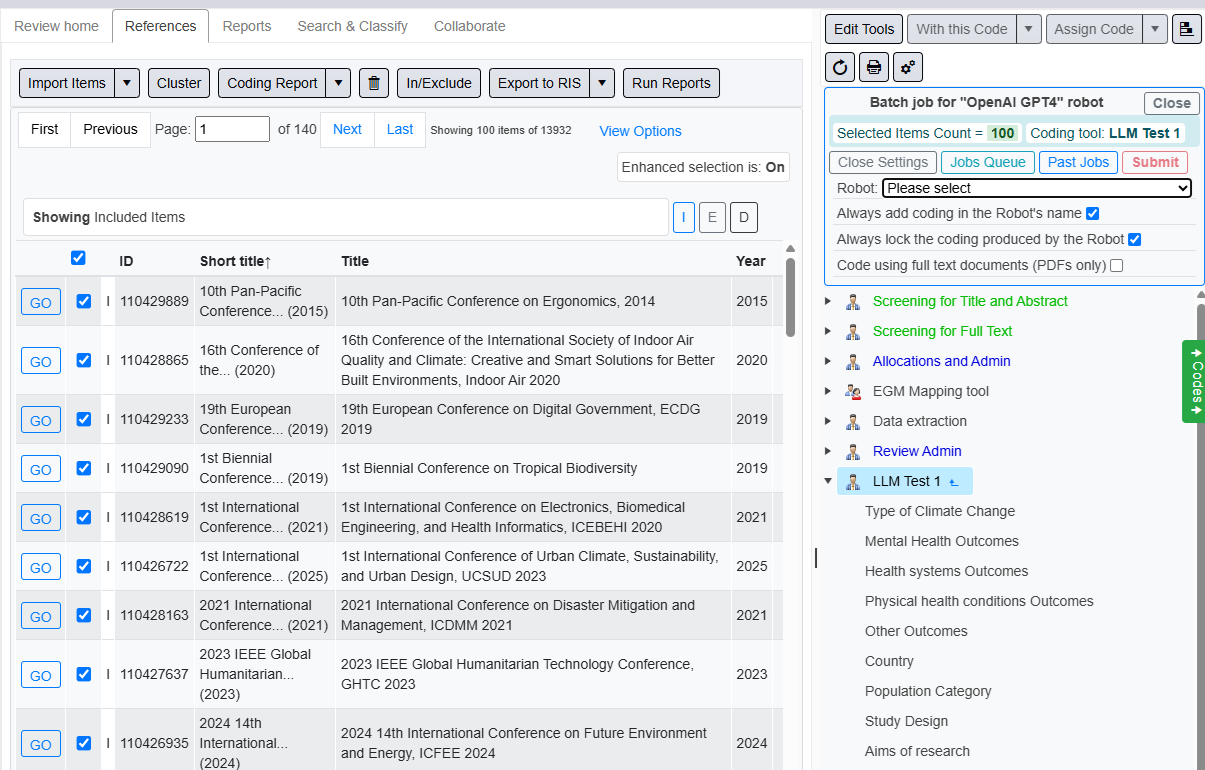Switch to the Reports tab

pos(247,26)
